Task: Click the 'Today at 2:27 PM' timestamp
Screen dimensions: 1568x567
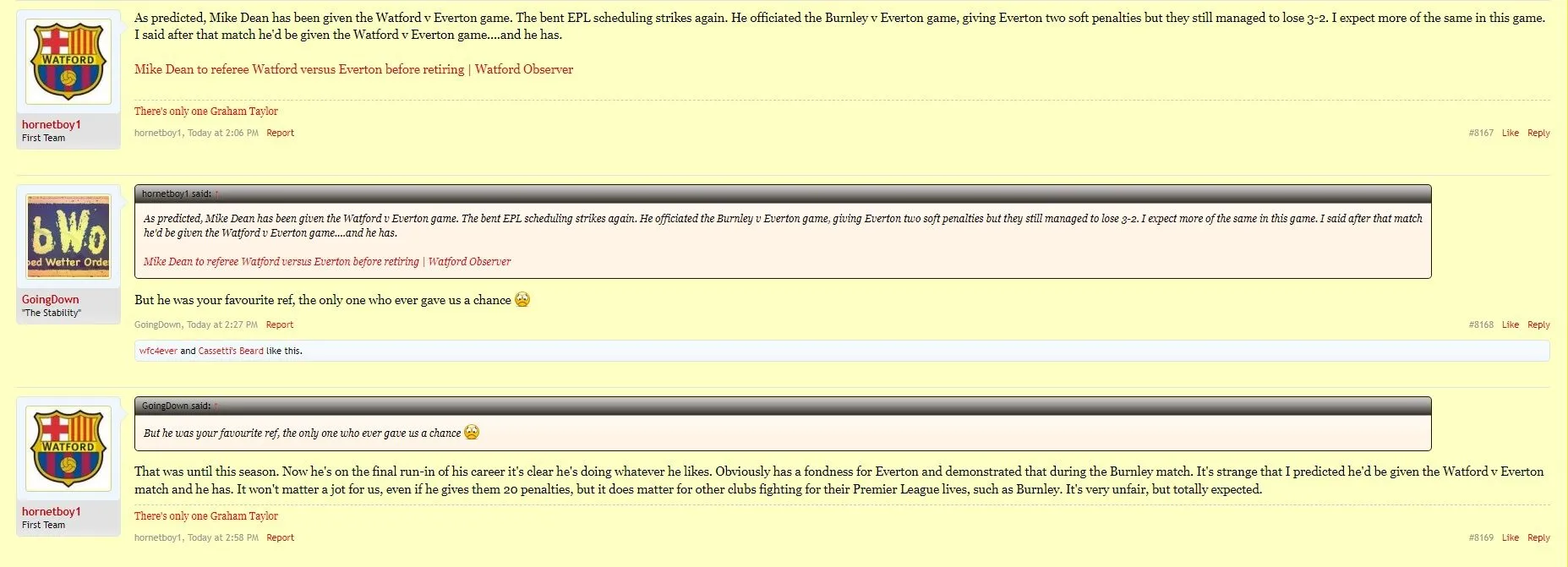Action: [x=222, y=324]
